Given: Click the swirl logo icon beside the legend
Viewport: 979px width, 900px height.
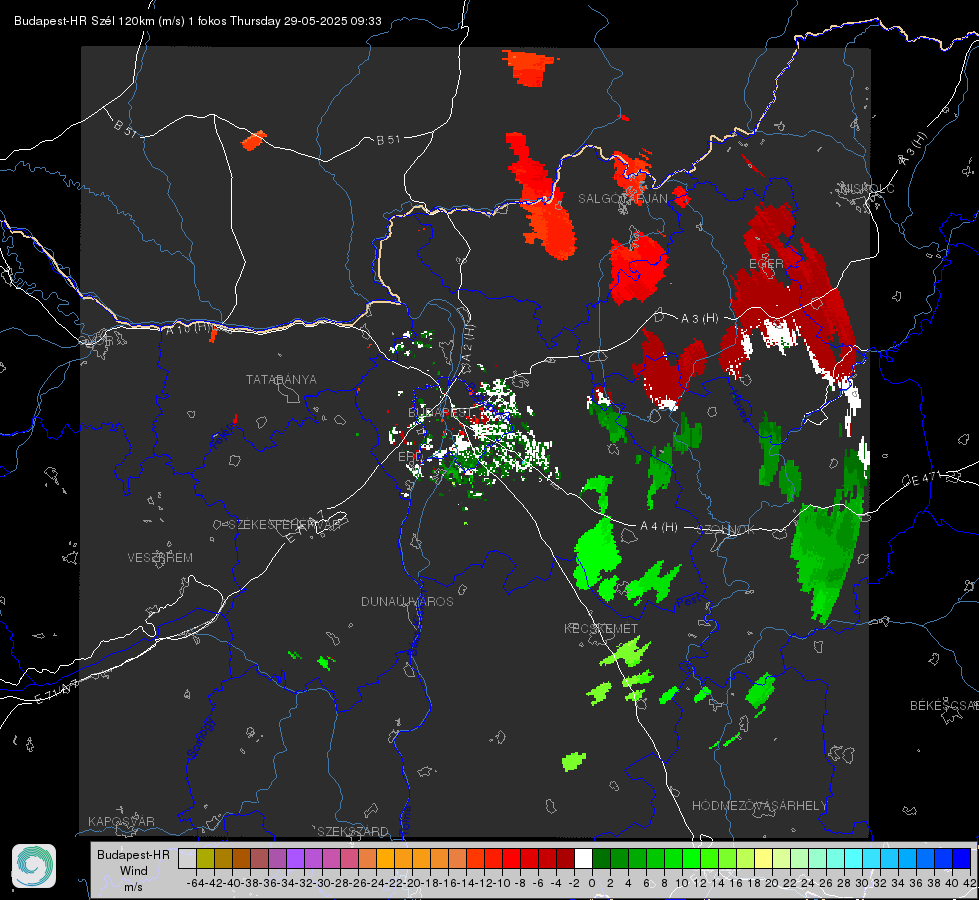Looking at the screenshot, I should click(34, 866).
